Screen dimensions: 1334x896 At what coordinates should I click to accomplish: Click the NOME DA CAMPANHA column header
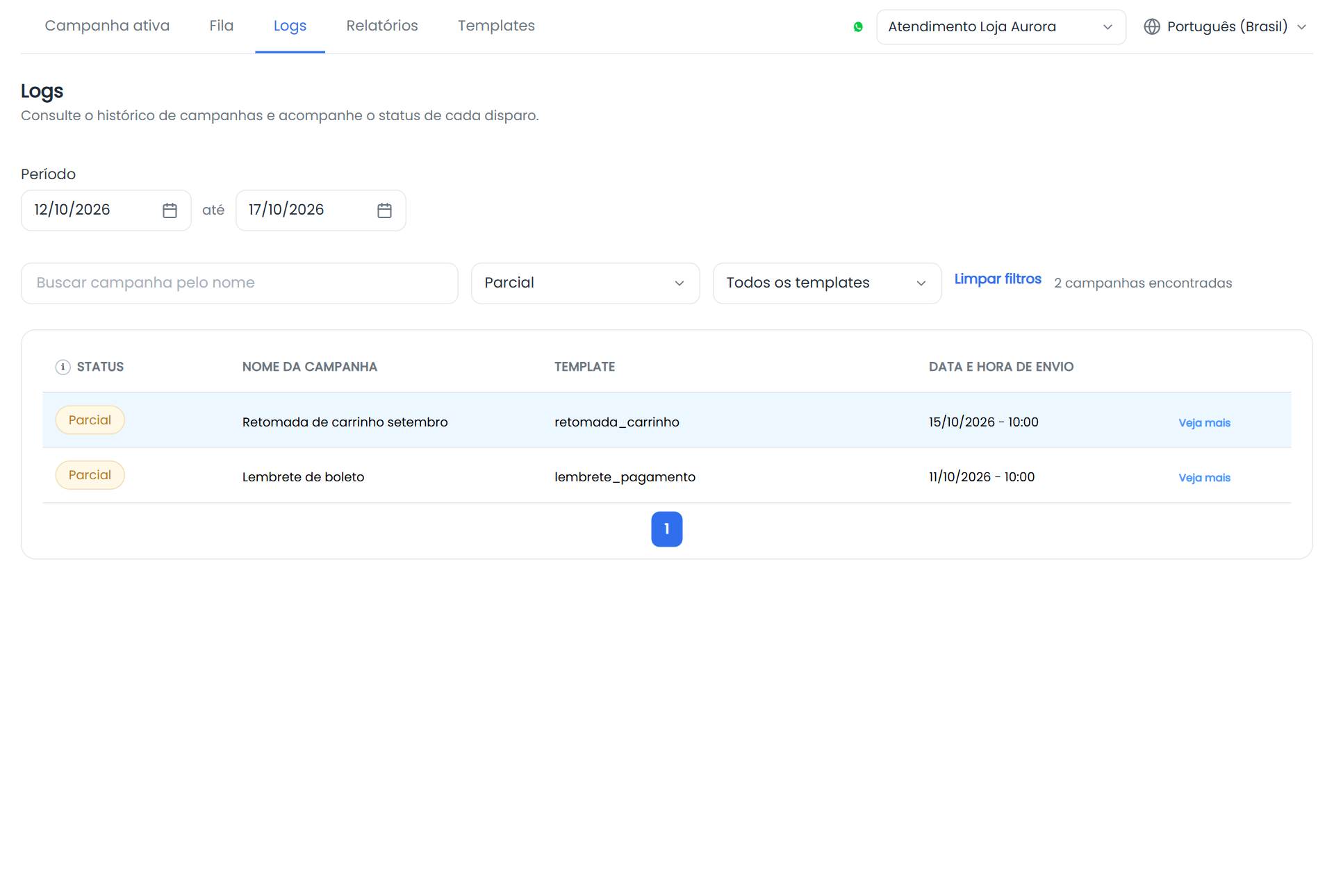(309, 367)
